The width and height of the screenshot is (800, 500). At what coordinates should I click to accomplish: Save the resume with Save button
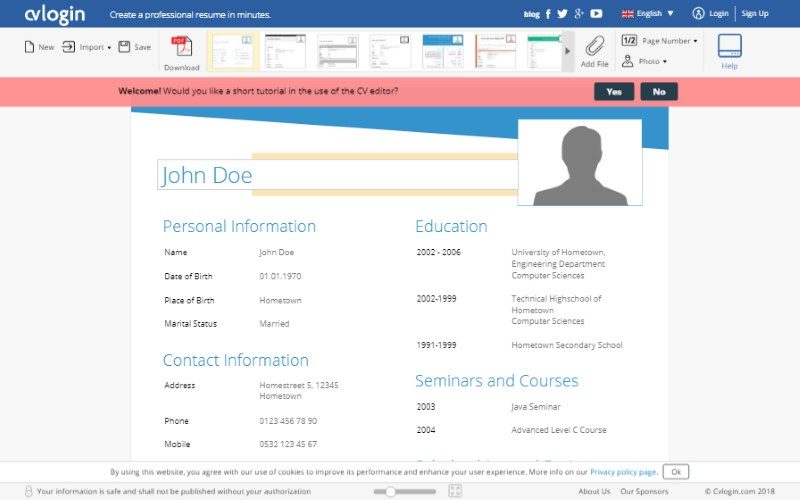coord(135,47)
